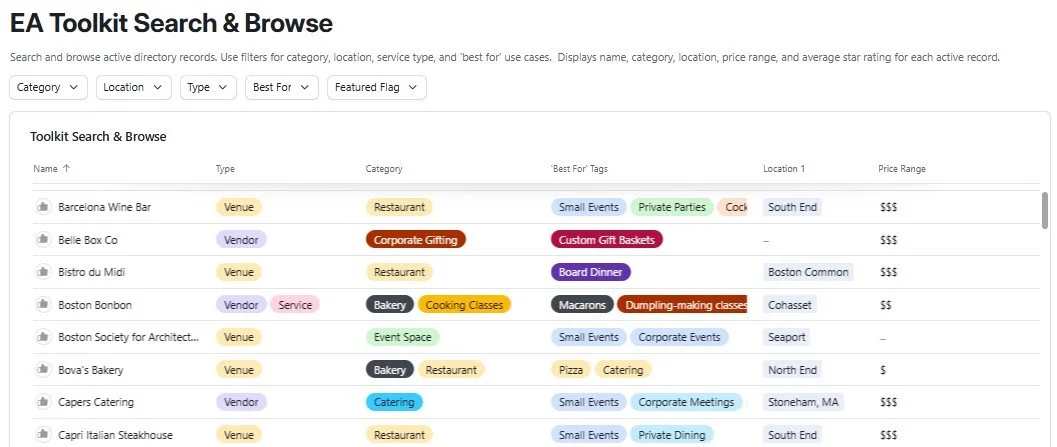Click the Catering tag in Bova's Bakery row
The image size is (1057, 447).
click(x=623, y=369)
